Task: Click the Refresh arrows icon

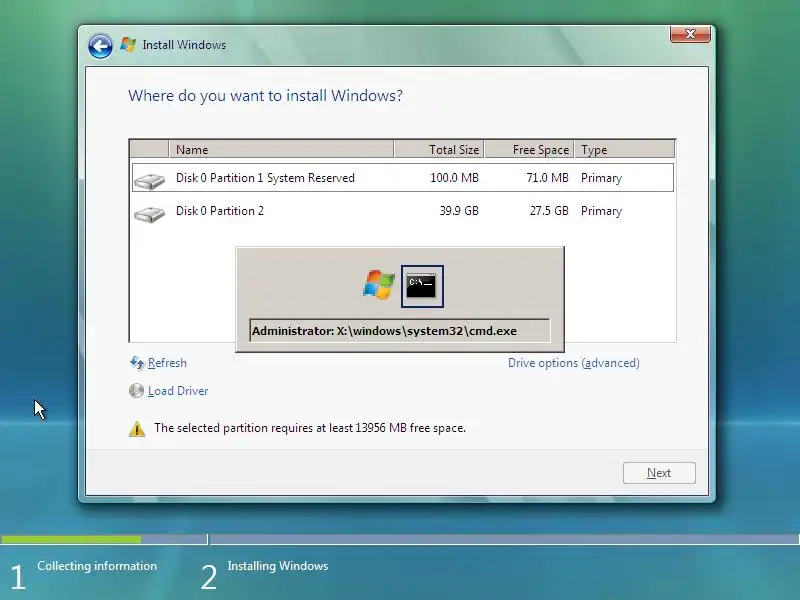Action: click(137, 363)
